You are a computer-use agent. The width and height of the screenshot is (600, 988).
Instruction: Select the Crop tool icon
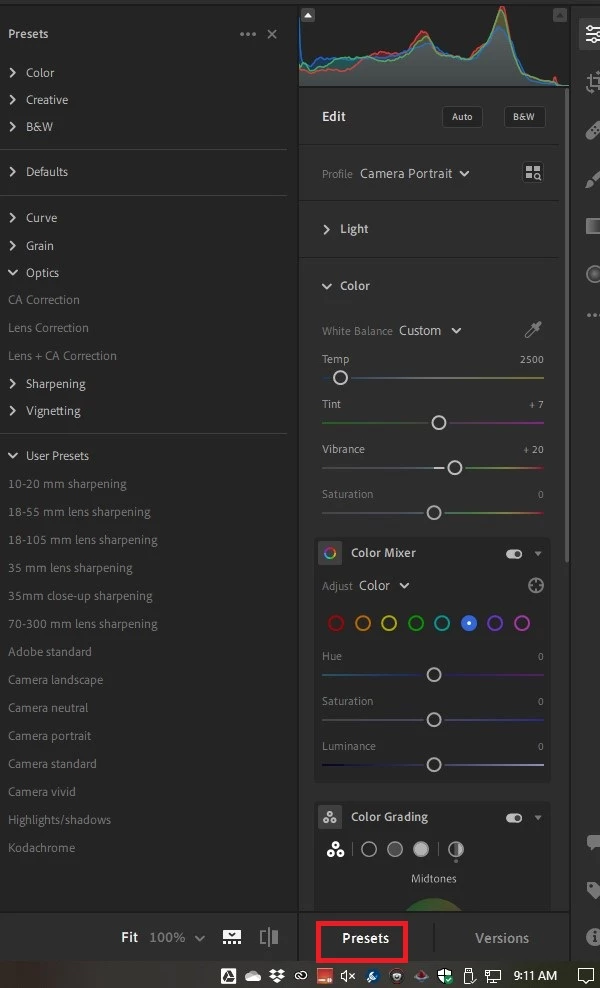click(592, 83)
